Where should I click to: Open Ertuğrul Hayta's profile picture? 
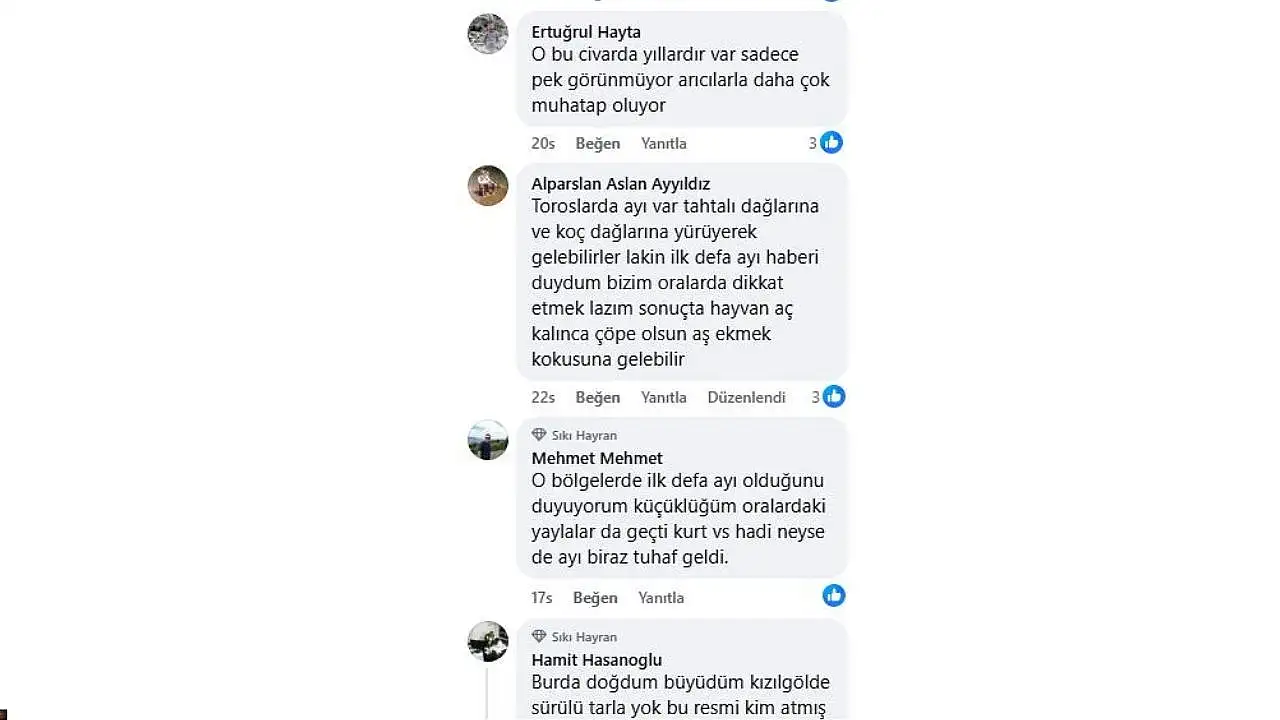pos(488,34)
